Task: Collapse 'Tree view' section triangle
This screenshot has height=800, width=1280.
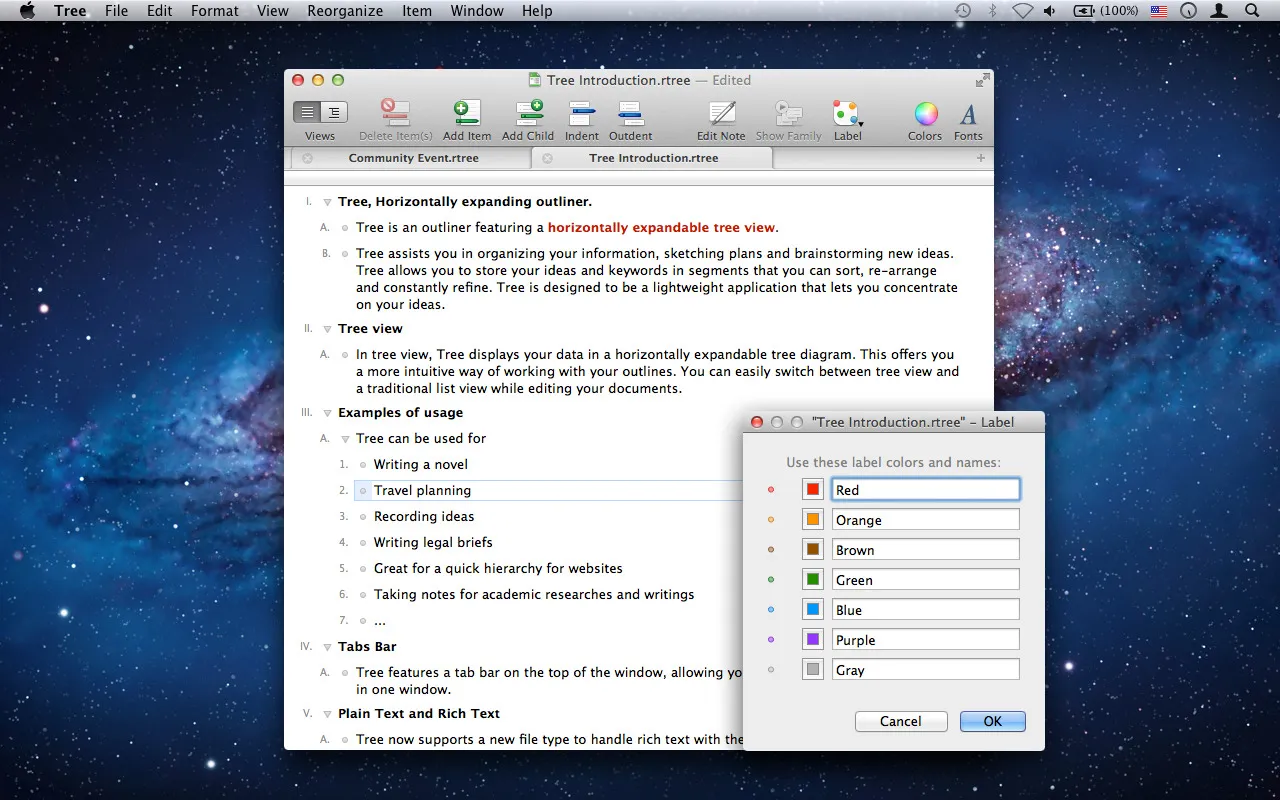Action: coord(327,328)
